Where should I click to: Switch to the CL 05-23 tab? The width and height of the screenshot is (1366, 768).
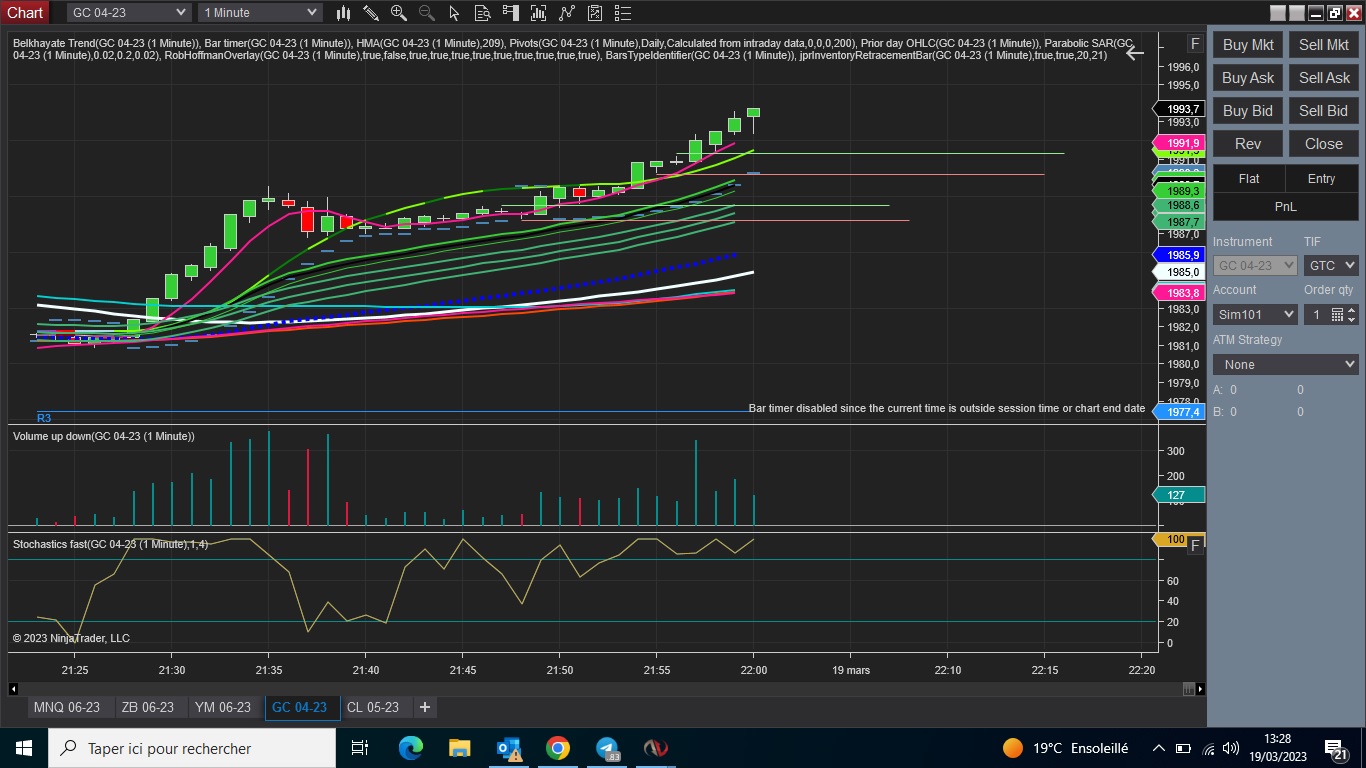[373, 707]
